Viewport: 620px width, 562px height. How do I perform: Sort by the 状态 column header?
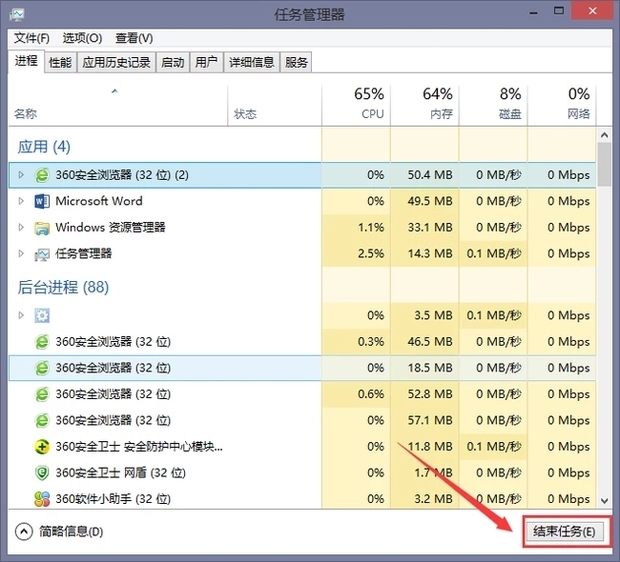(275, 106)
